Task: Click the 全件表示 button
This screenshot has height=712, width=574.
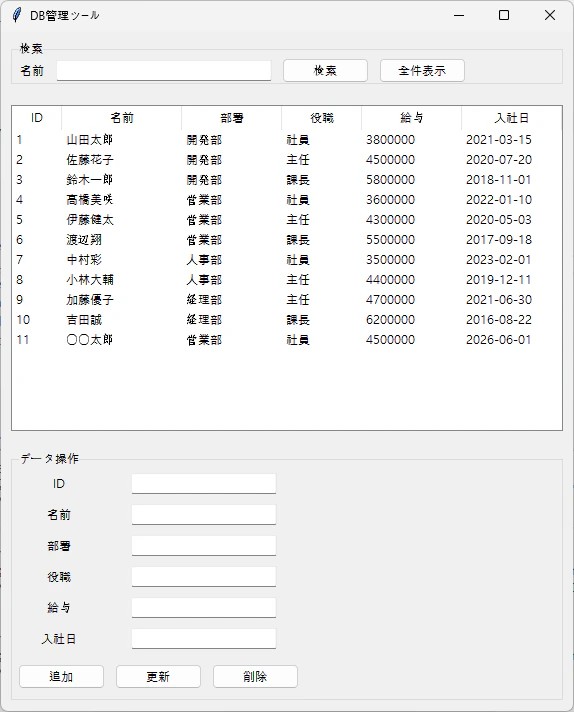Action: (422, 70)
